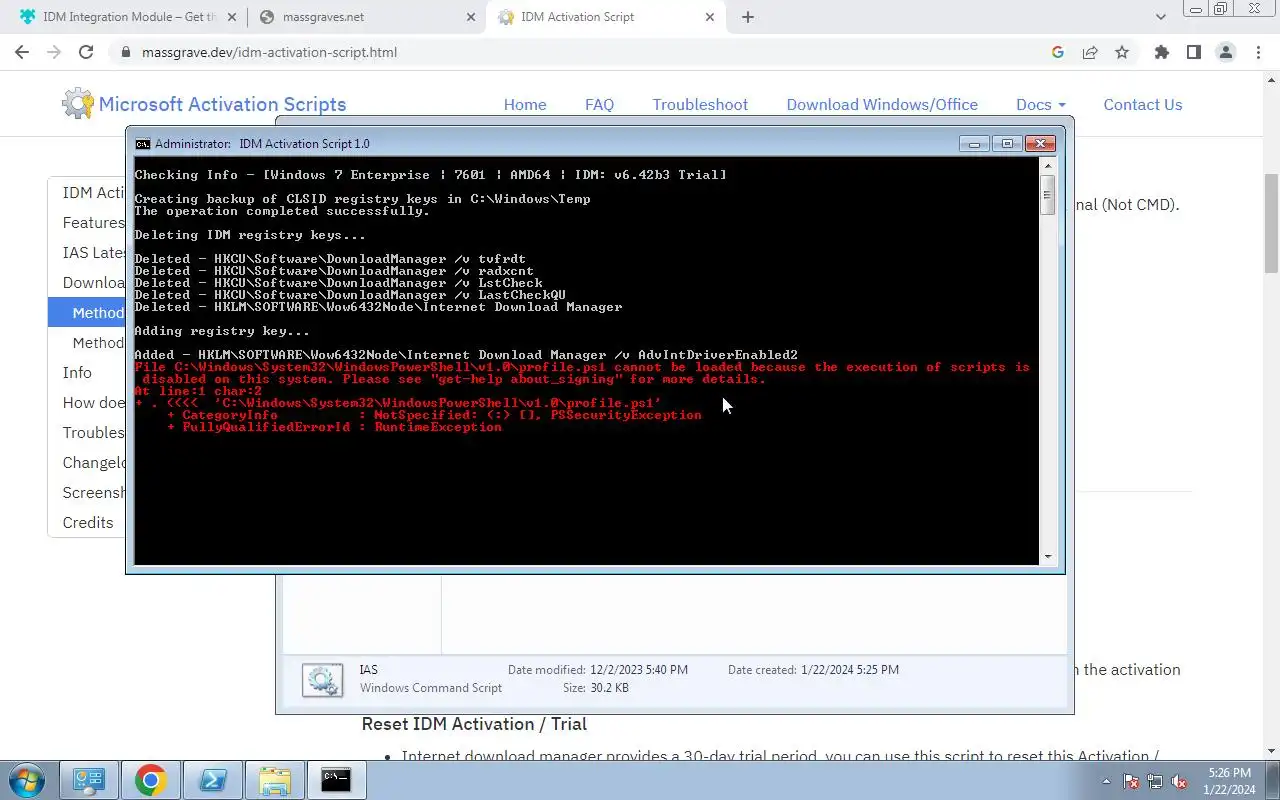
Task: Click the Microsoft Activation Scripts gear logo
Action: pyautogui.click(x=78, y=104)
